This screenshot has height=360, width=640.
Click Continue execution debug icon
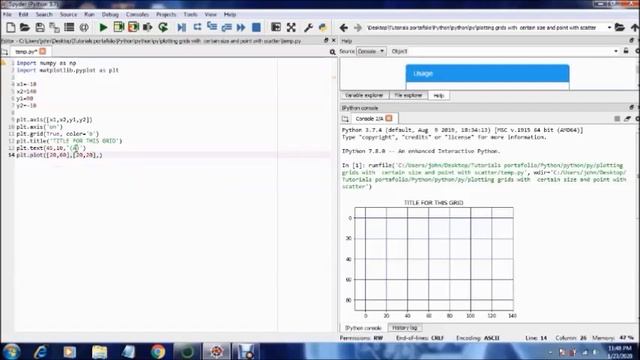point(241,27)
